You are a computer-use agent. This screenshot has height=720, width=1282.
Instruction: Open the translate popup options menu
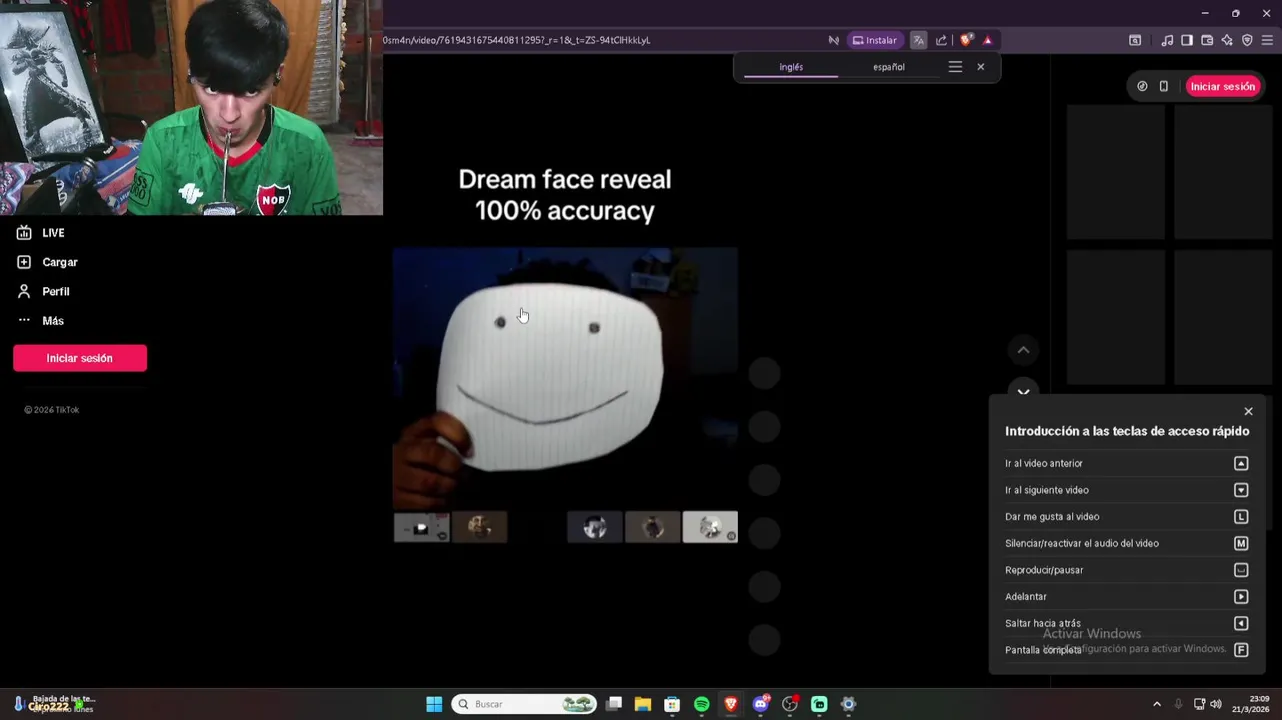[955, 67]
